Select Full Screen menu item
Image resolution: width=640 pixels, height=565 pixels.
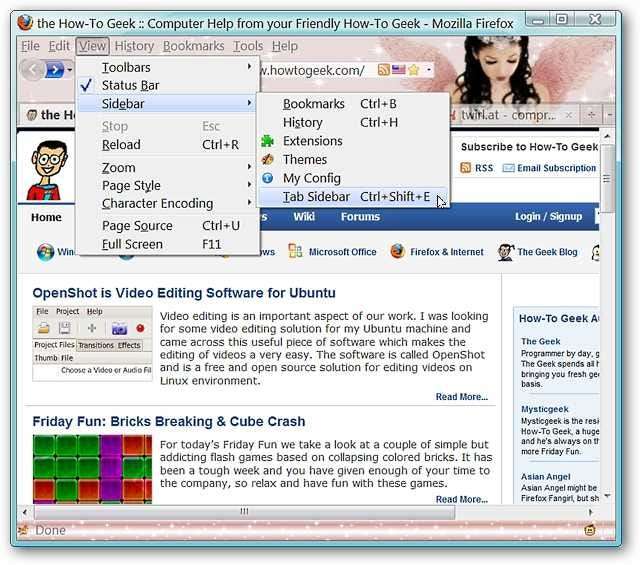pos(168,244)
